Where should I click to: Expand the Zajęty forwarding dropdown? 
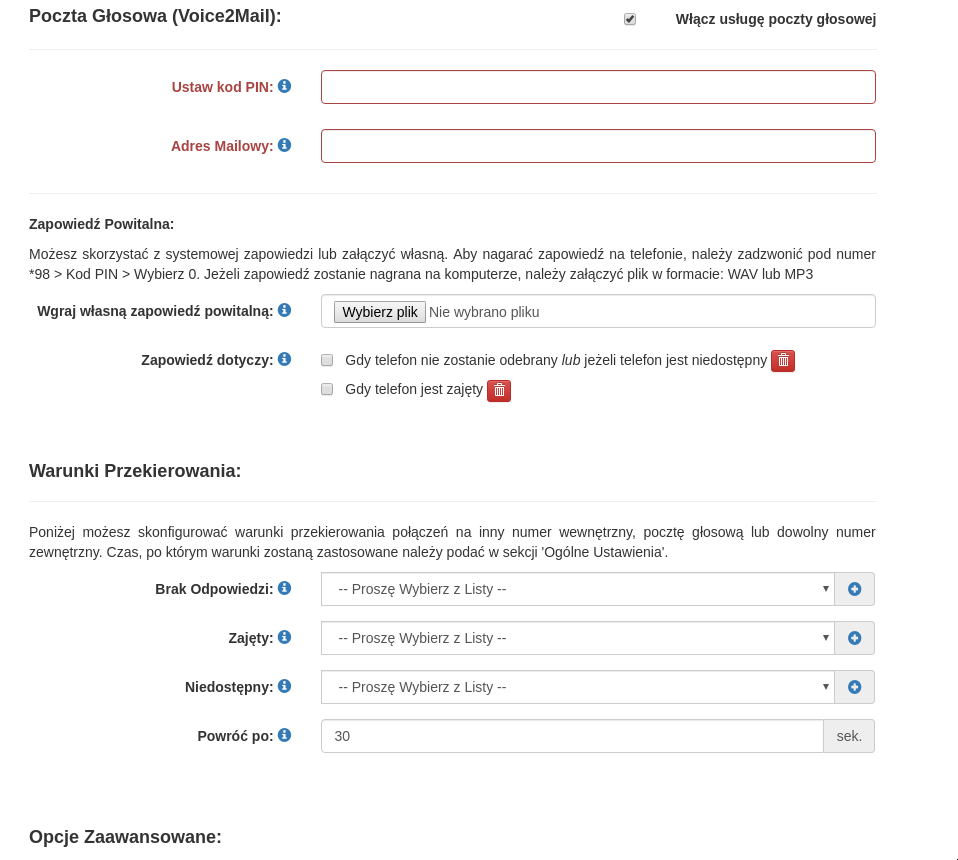tap(577, 638)
